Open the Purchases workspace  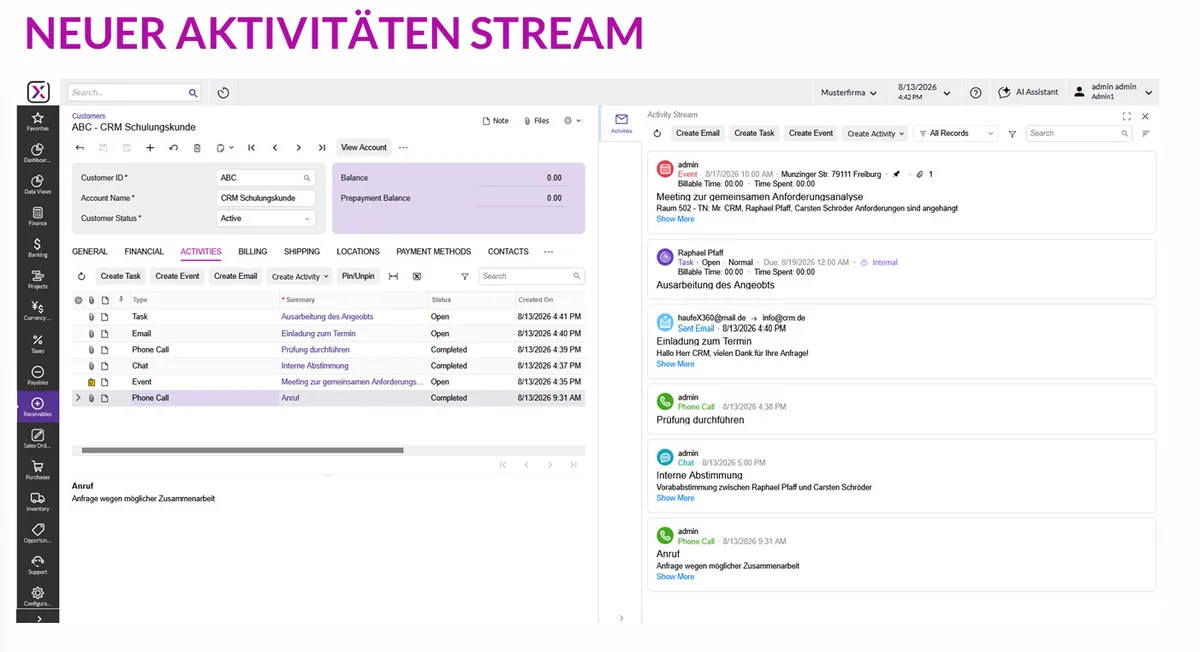pyautogui.click(x=37, y=470)
